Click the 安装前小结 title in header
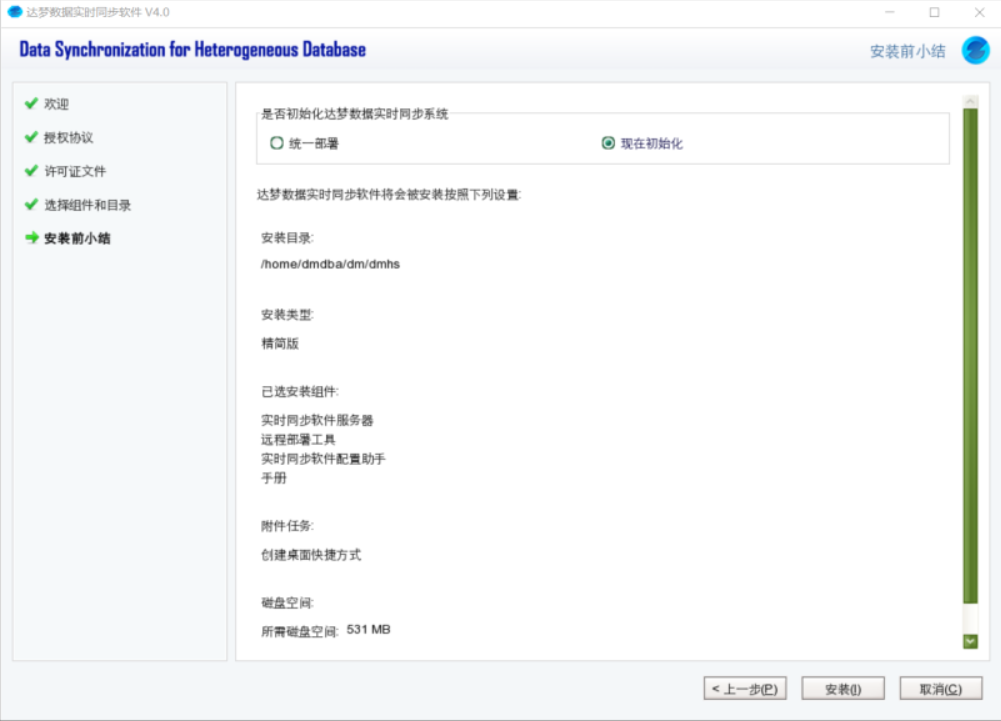 [x=907, y=51]
